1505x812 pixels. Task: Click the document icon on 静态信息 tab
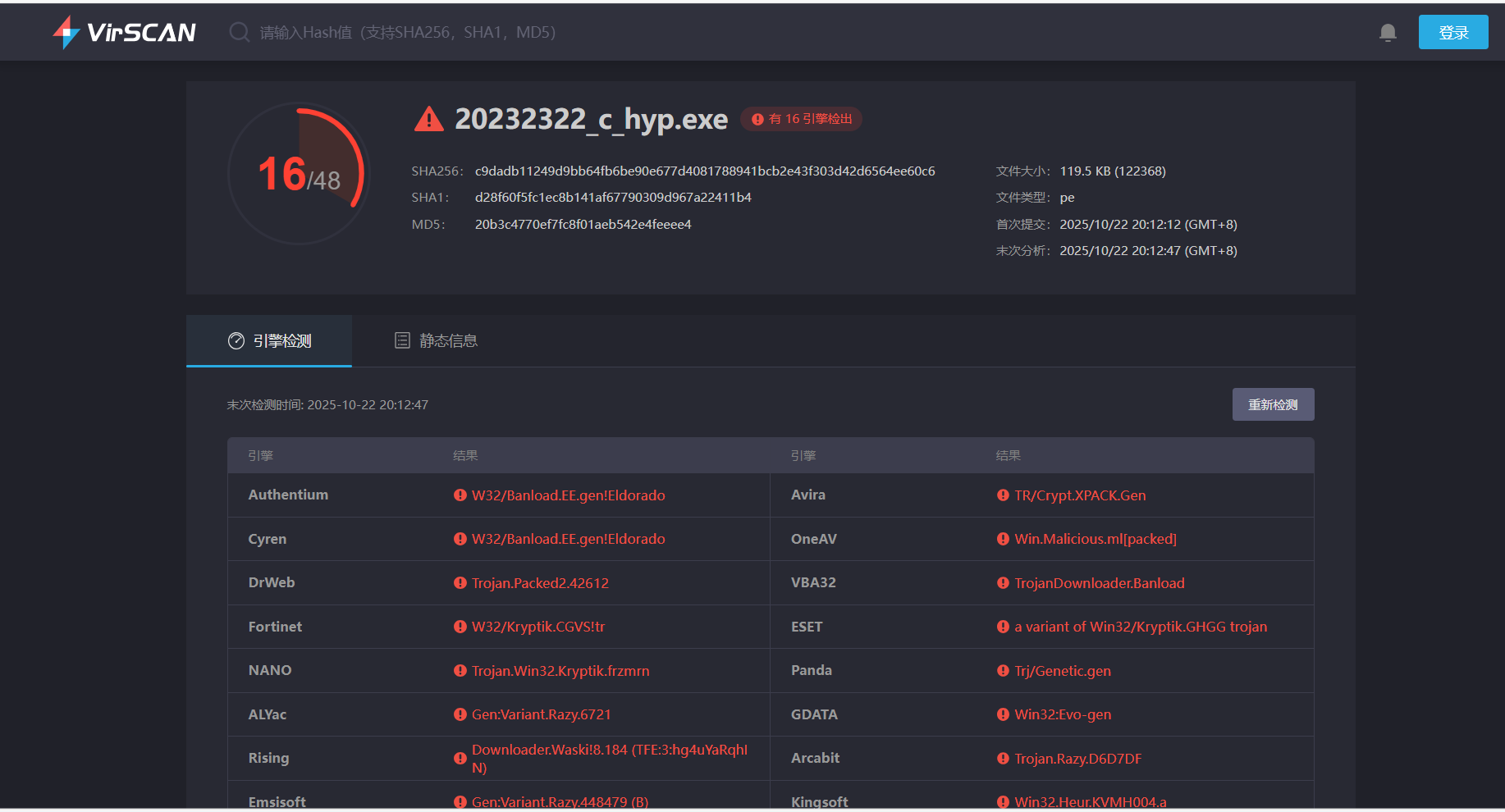[402, 340]
